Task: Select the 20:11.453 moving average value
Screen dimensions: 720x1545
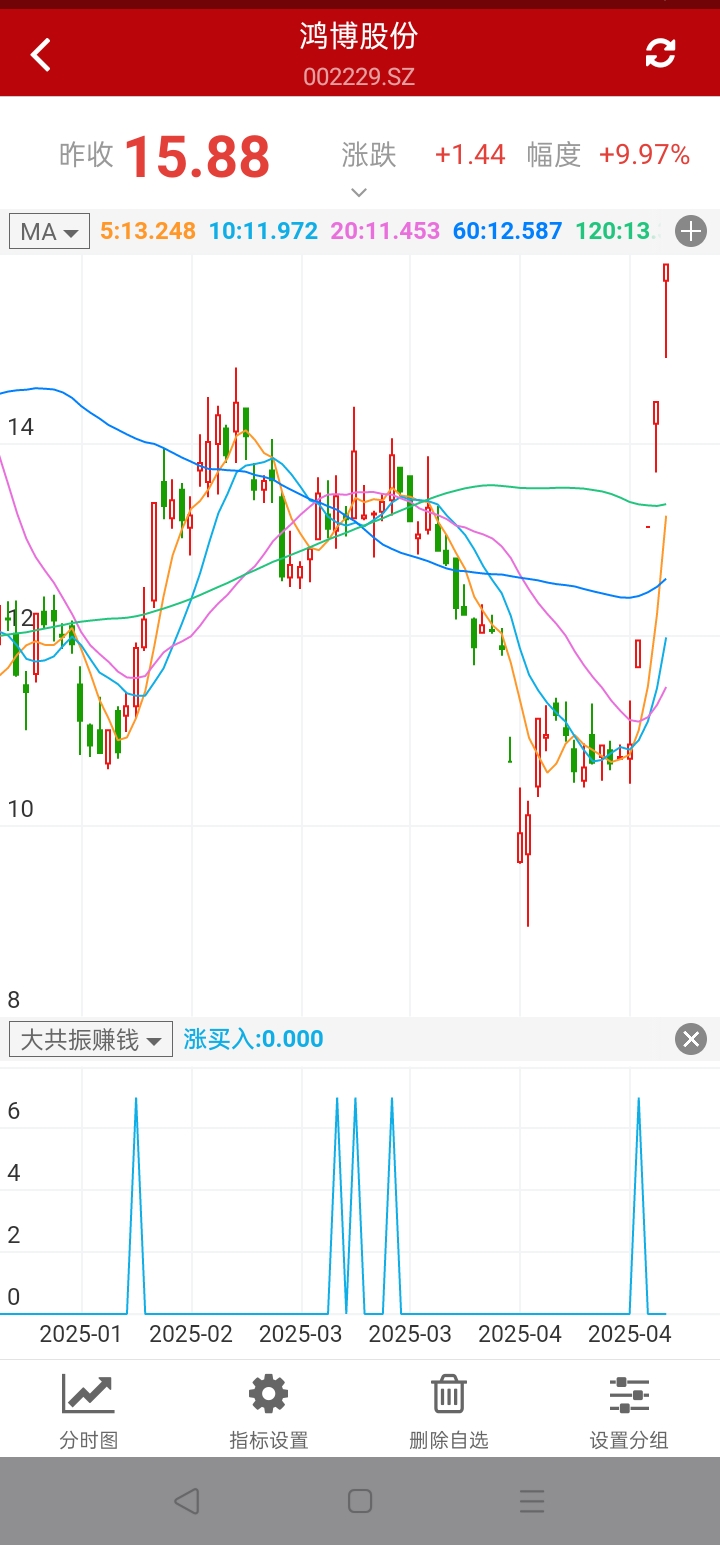Action: click(x=386, y=231)
